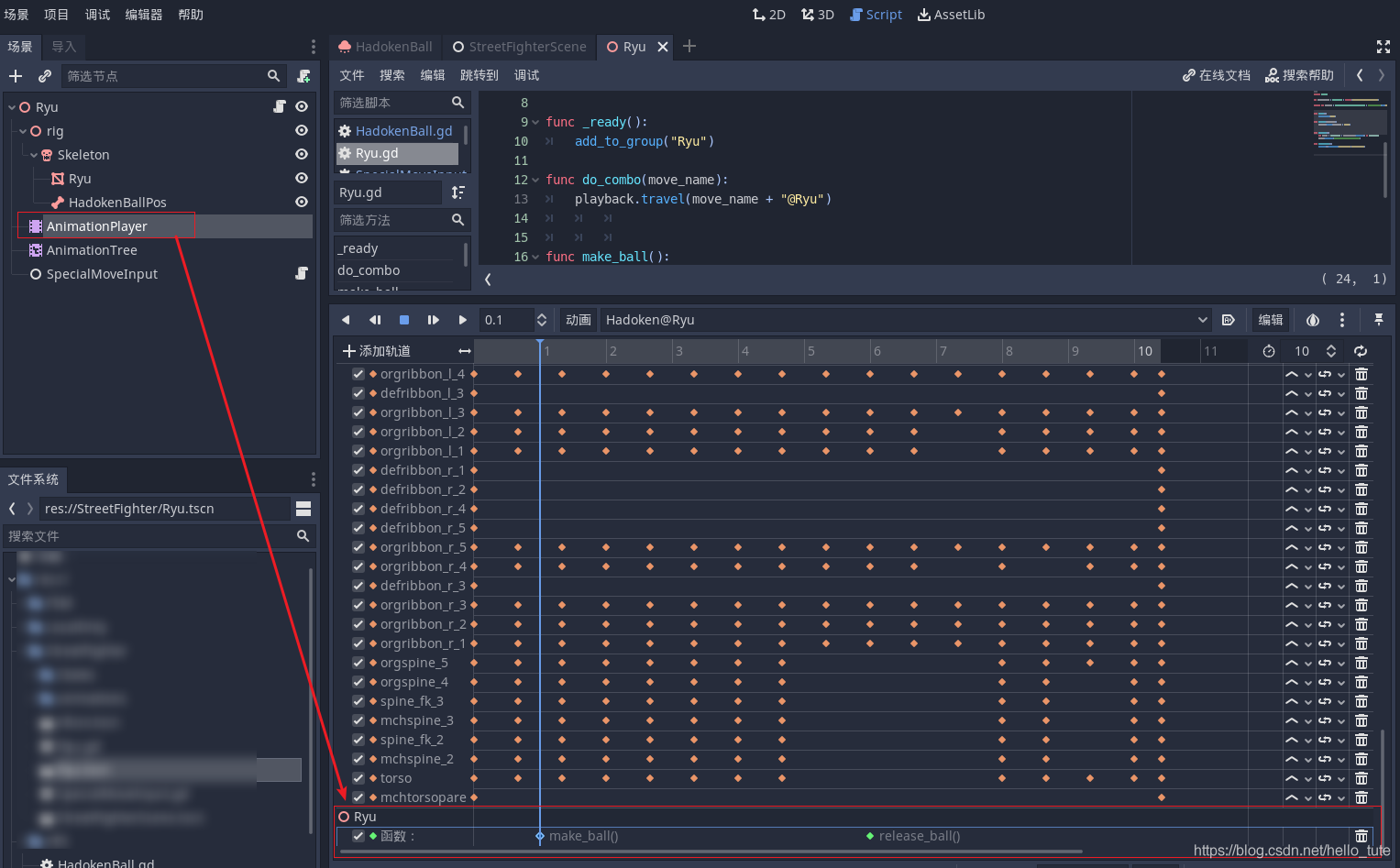Open the script attached to Ryu root node
The width and height of the screenshot is (1400, 868).
[x=280, y=106]
